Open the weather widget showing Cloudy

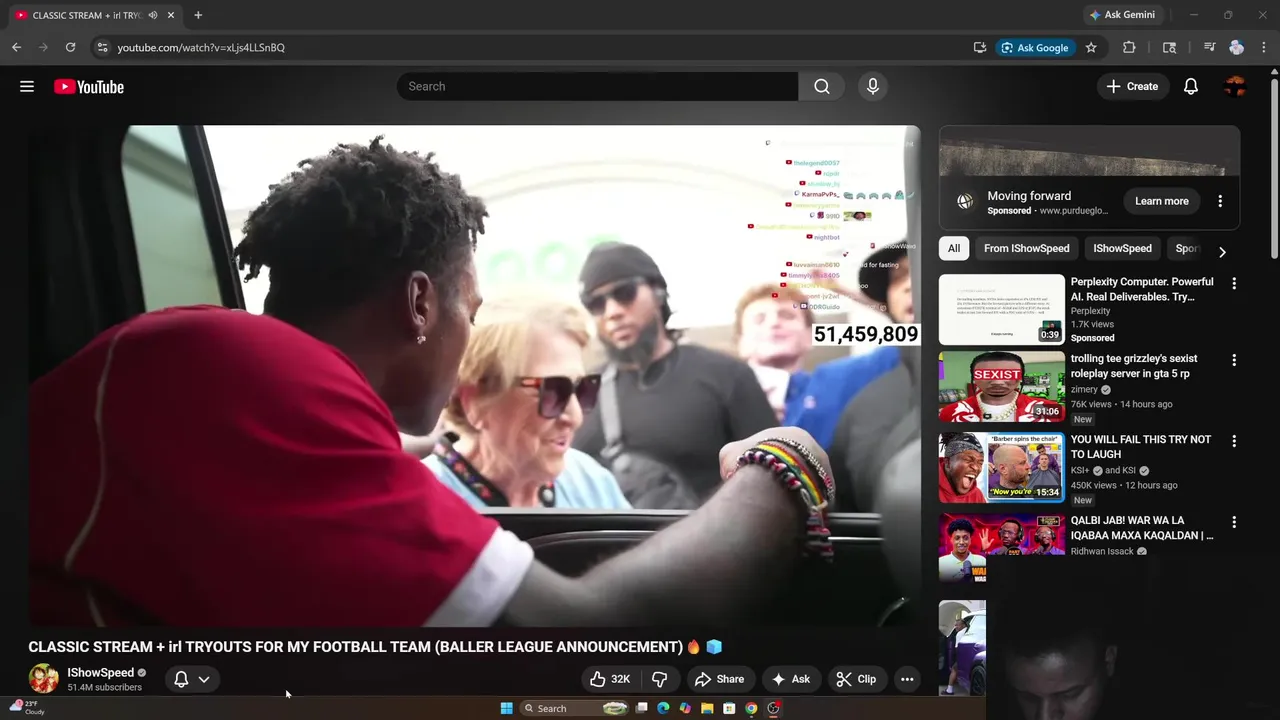pos(28,707)
